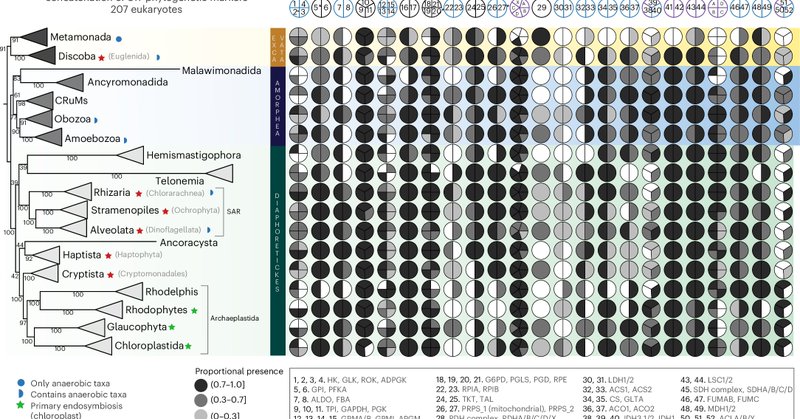Click the red star next to Haptista
The width and height of the screenshot is (800, 419).
click(108, 255)
